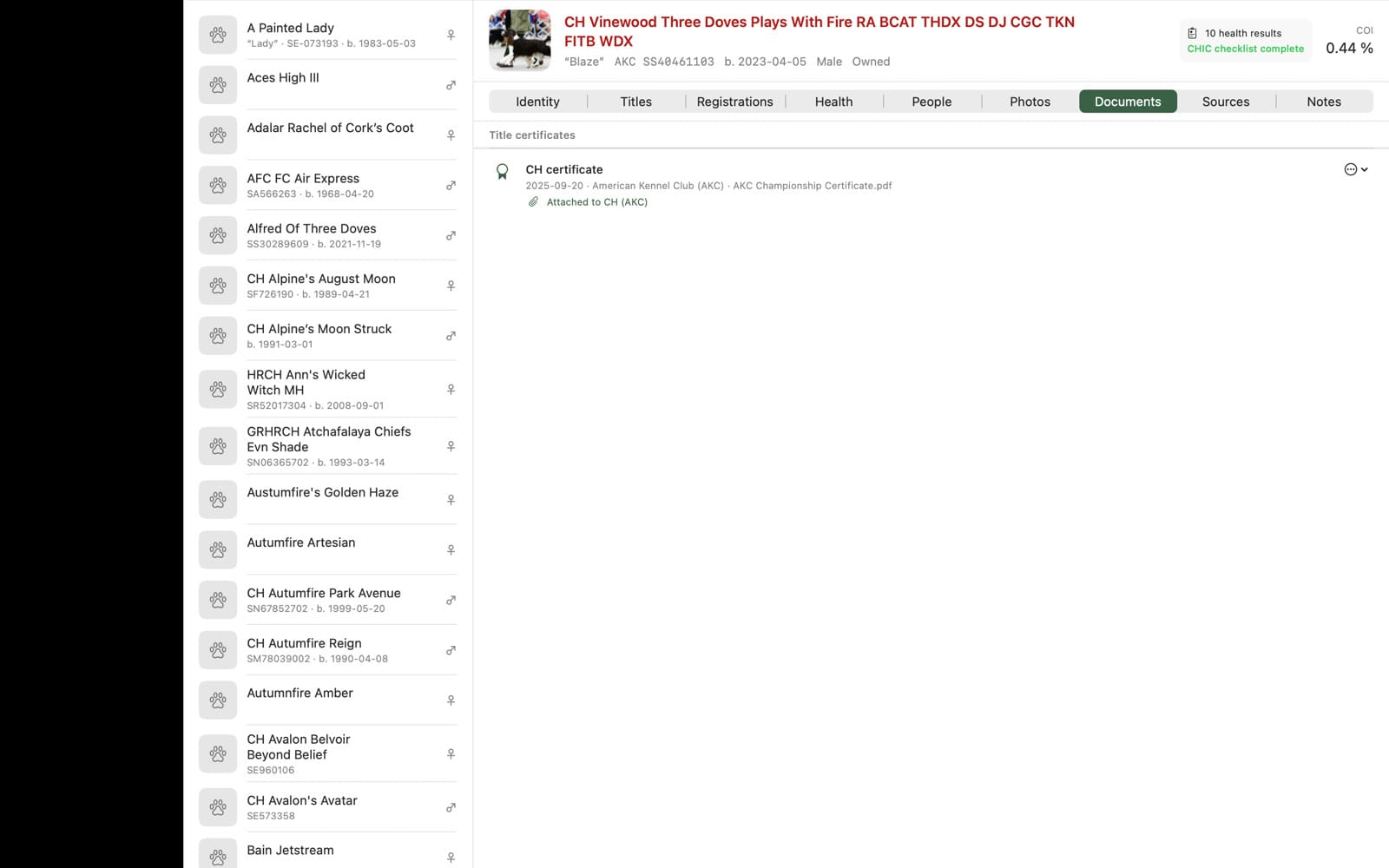
Task: Click the CHIC checklist complete badge
Action: click(x=1245, y=49)
